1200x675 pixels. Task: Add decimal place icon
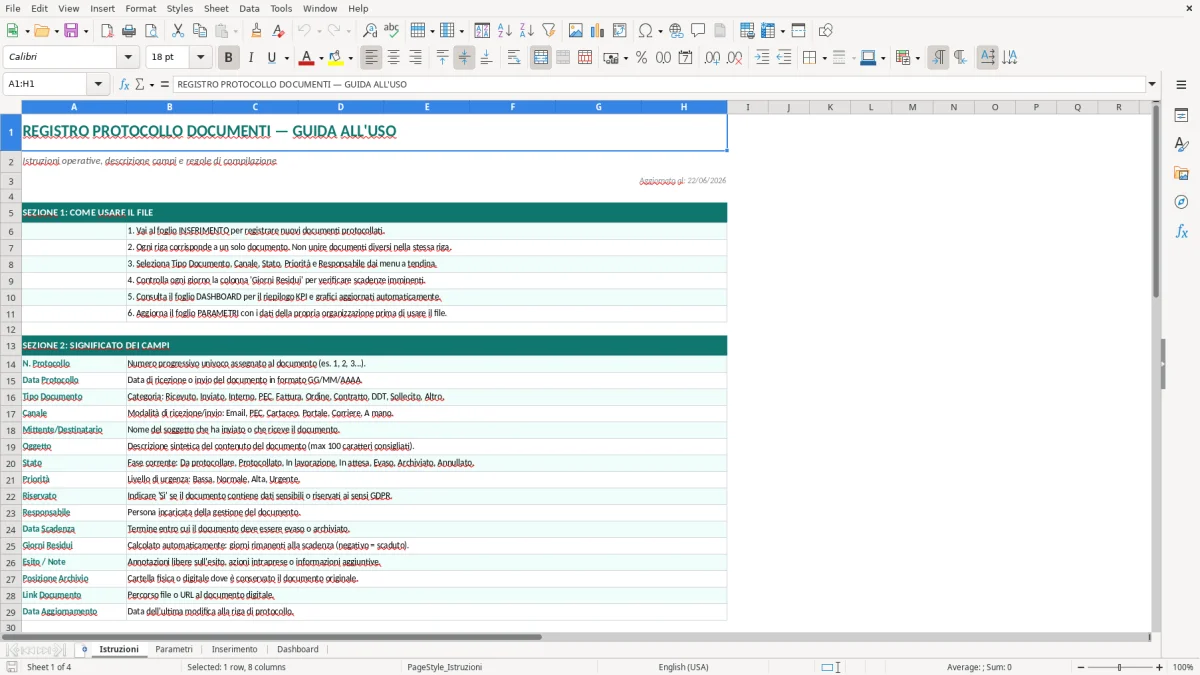tap(712, 58)
